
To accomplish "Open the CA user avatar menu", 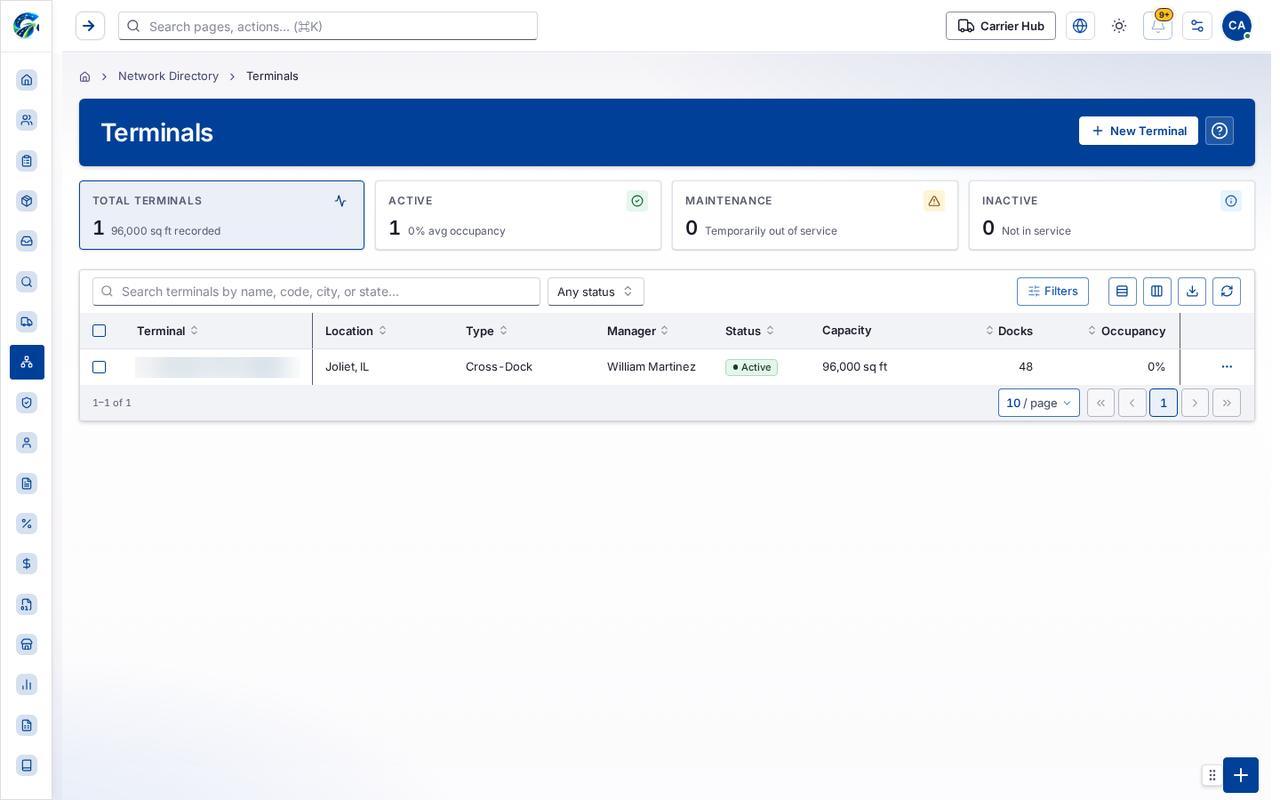I will (1237, 26).
